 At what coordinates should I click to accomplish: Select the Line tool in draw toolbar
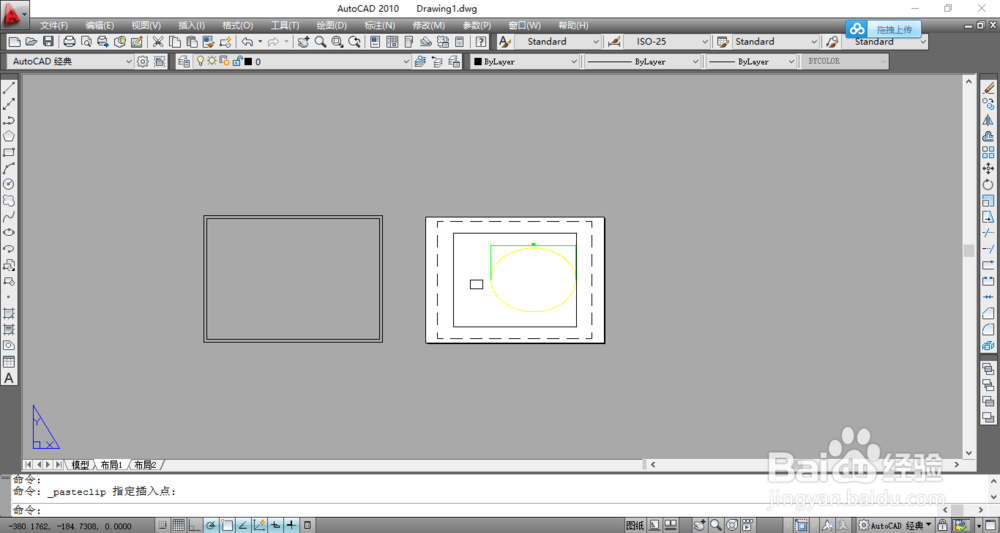[9, 88]
